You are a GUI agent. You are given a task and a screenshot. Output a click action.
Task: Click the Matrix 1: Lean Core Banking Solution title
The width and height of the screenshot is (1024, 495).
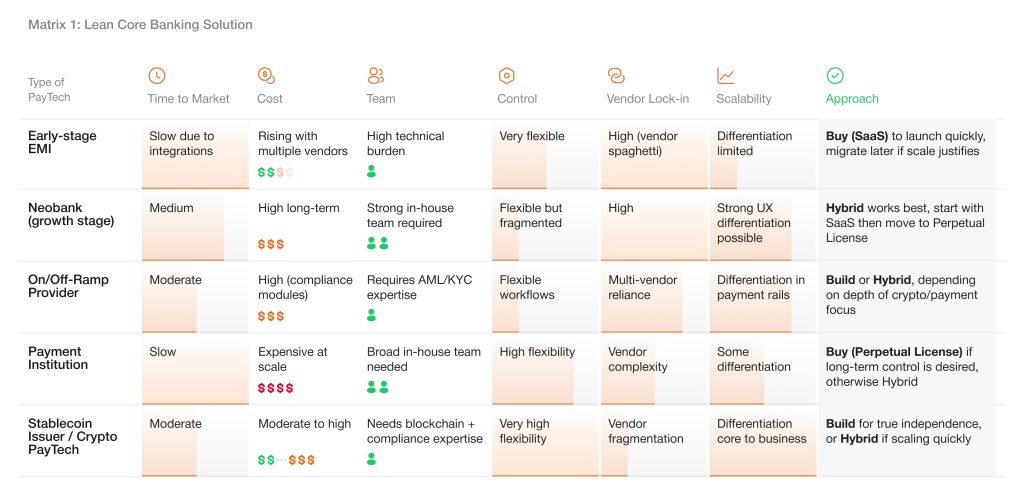click(140, 24)
